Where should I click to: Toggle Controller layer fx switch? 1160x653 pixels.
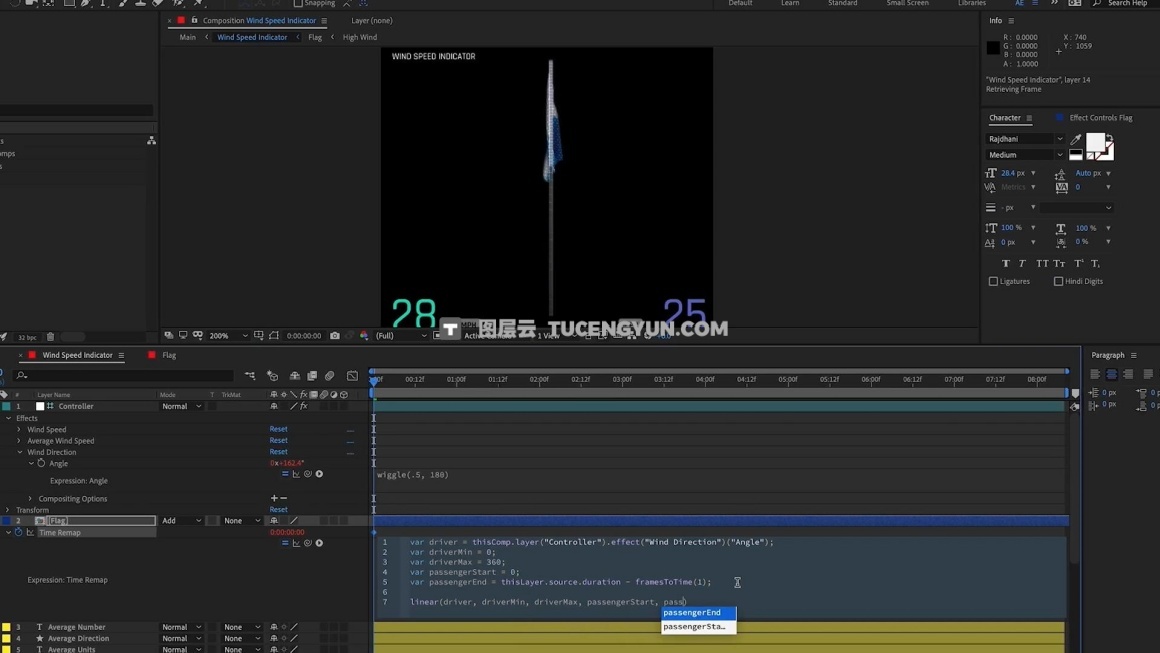[303, 406]
